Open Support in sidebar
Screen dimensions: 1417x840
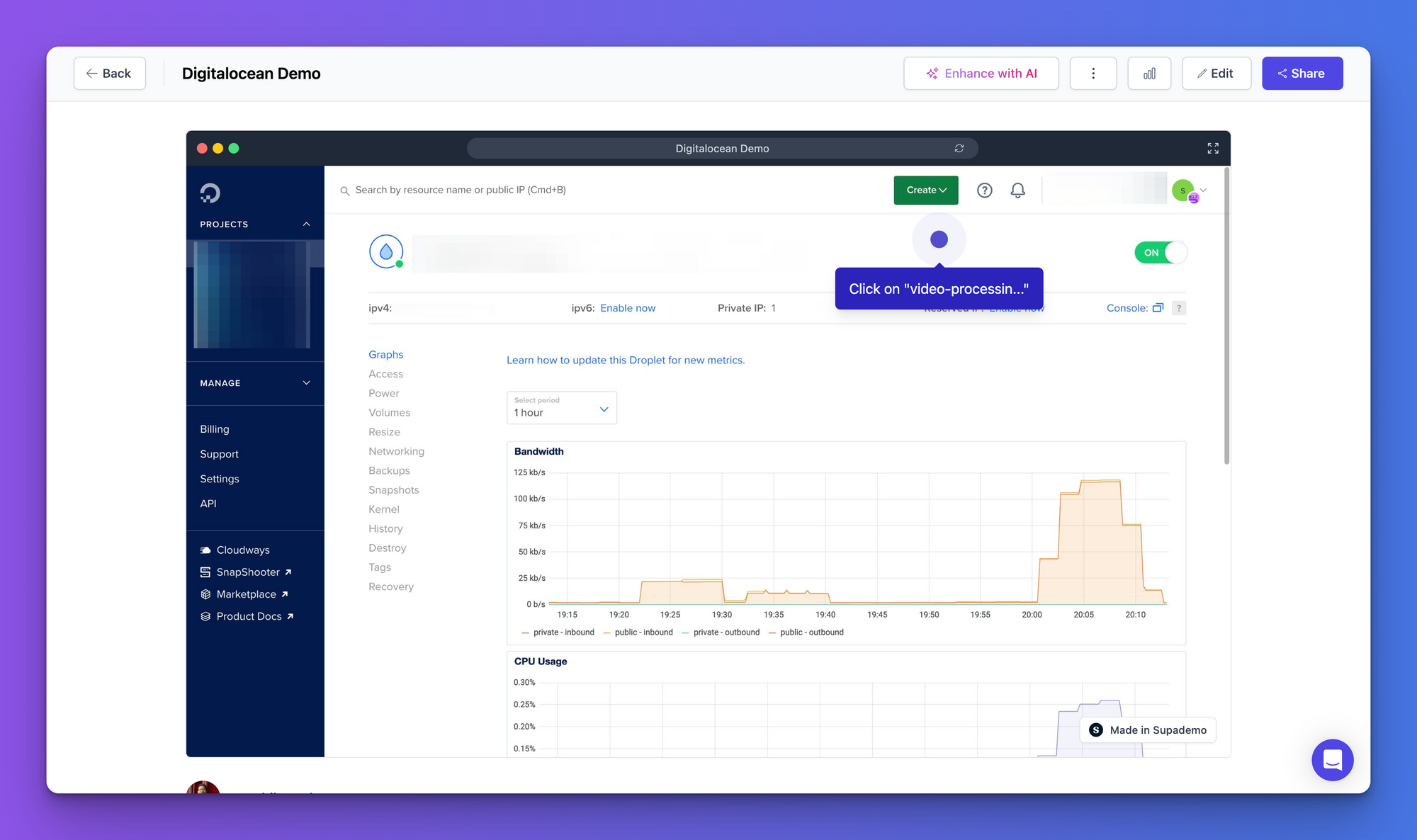click(x=219, y=454)
